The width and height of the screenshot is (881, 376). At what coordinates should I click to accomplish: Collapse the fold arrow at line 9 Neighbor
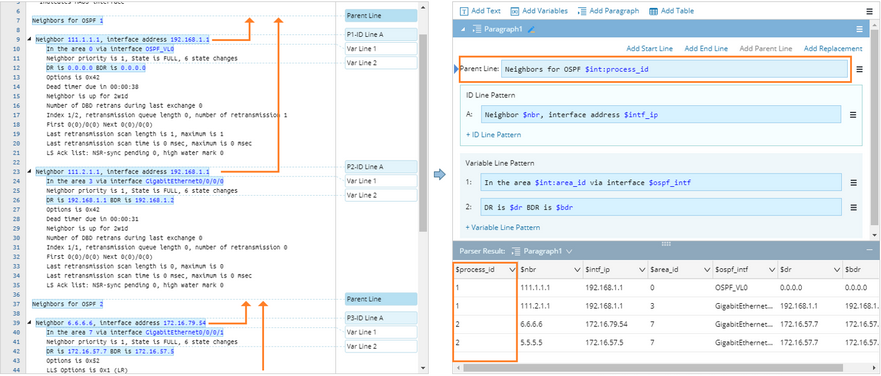pos(27,40)
